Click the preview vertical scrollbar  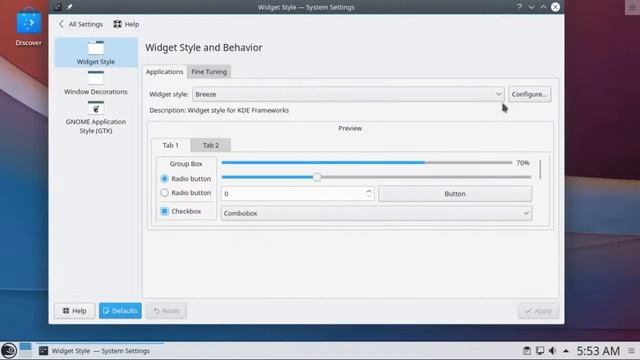[x=540, y=169]
